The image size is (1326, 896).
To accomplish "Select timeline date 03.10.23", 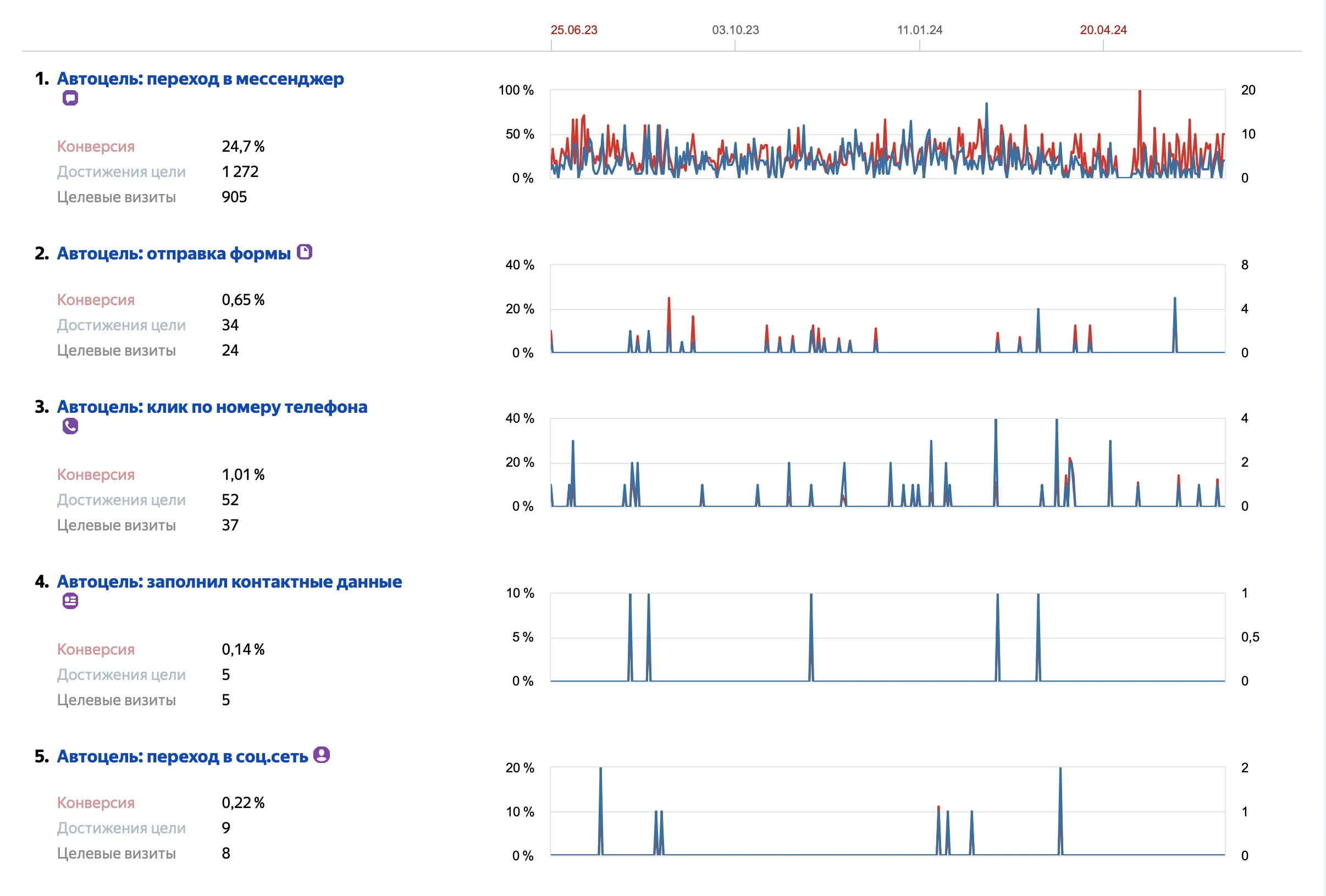I will point(735,30).
